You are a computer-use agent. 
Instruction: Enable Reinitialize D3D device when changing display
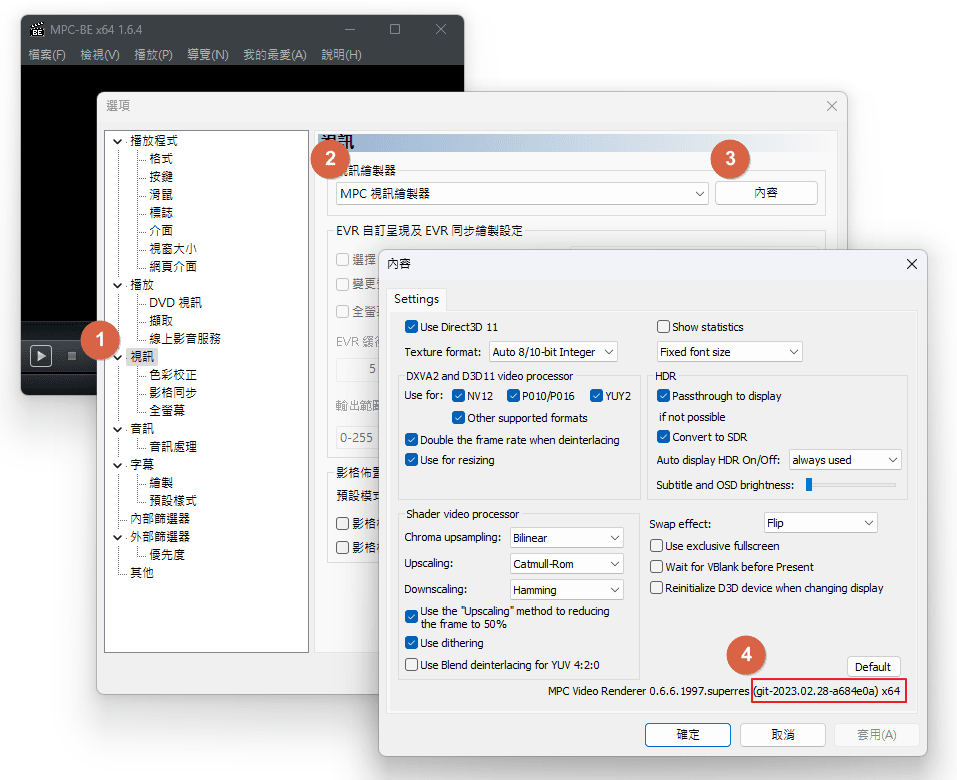[x=657, y=588]
